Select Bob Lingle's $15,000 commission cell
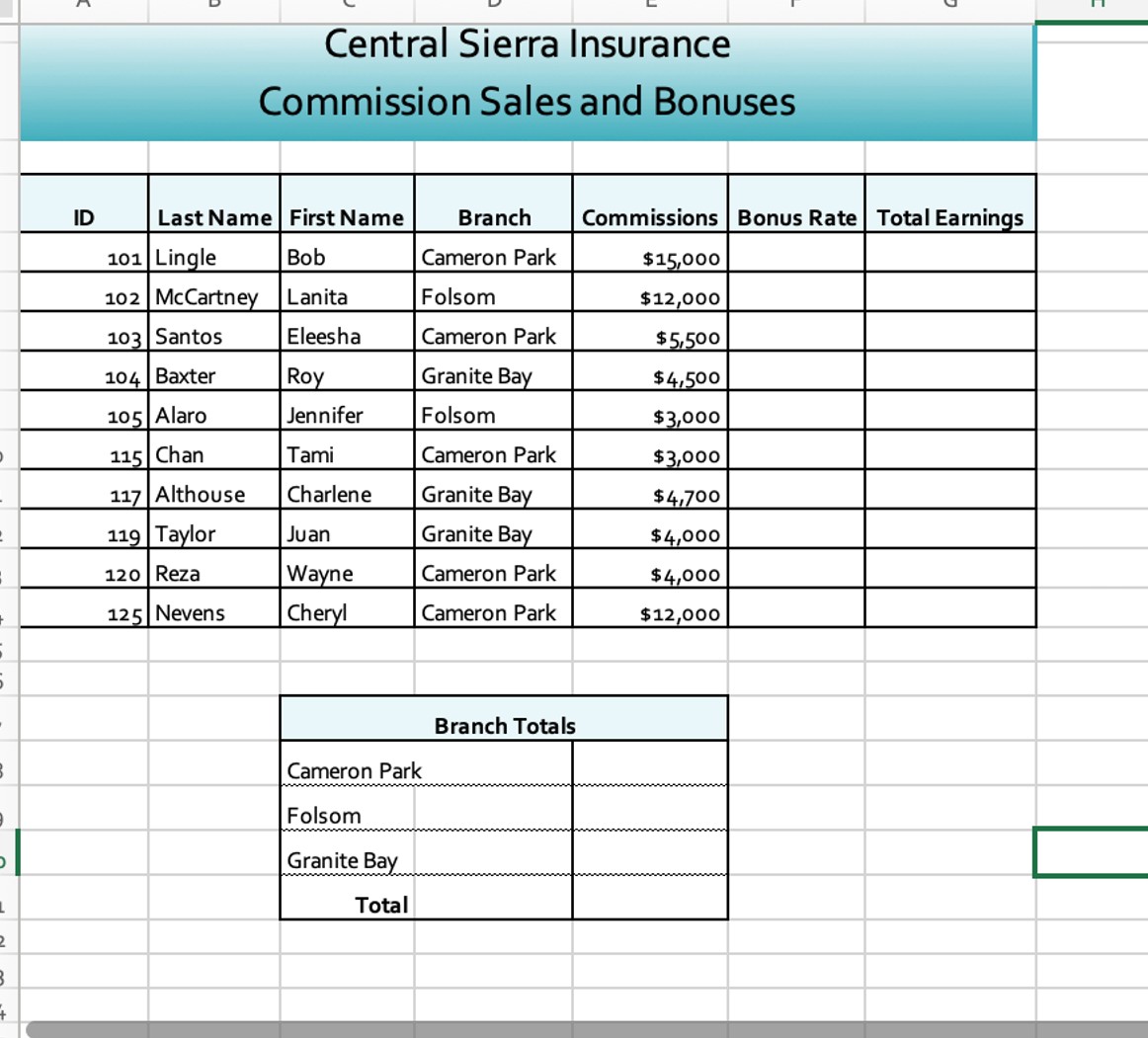1148x1038 pixels. pyautogui.click(x=649, y=257)
